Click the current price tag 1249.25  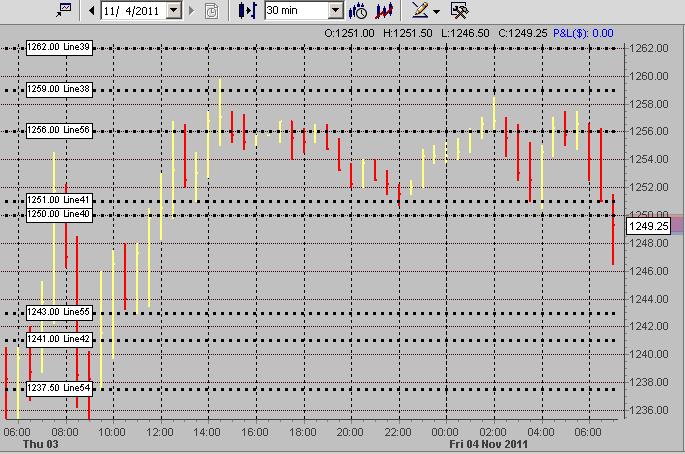tap(648, 226)
